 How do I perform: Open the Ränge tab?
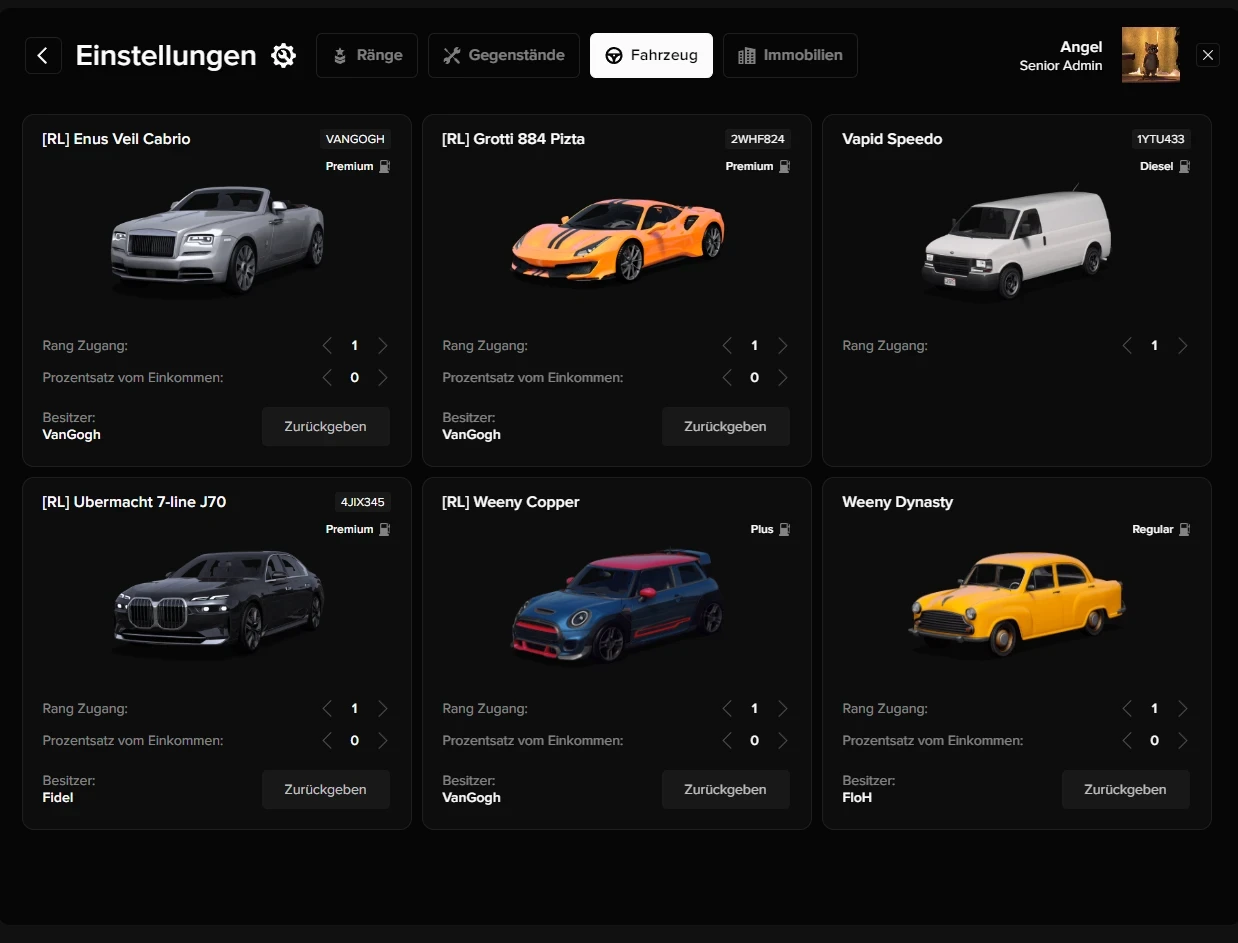pyautogui.click(x=367, y=56)
